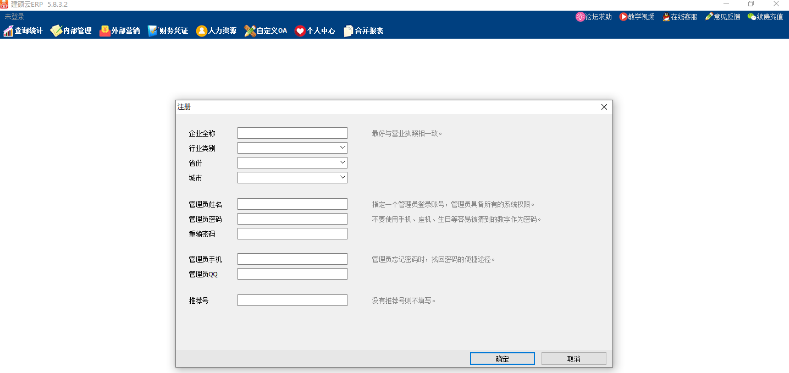Screen dimensions: 789x373
Task: Expand the 省份 province dropdown
Action: (342, 163)
